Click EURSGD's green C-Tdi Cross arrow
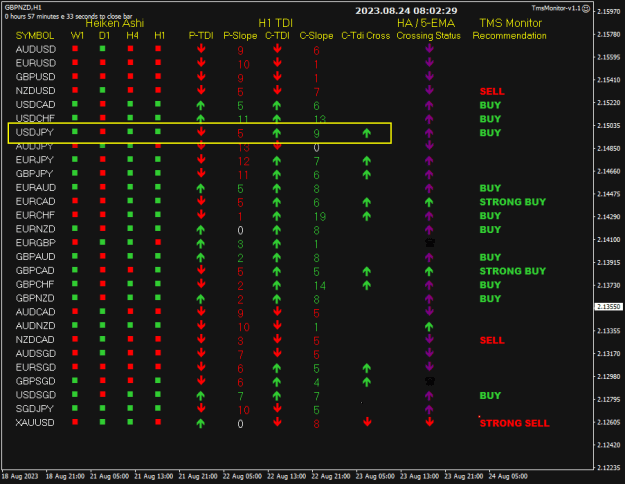This screenshot has height=484, width=625. 367,368
